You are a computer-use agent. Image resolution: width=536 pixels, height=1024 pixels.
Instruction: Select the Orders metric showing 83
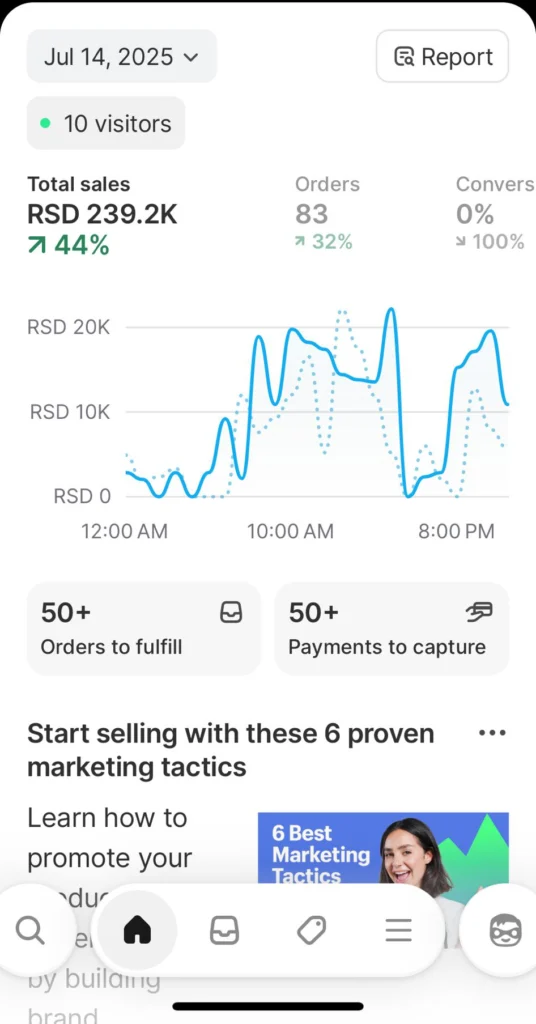[327, 213]
